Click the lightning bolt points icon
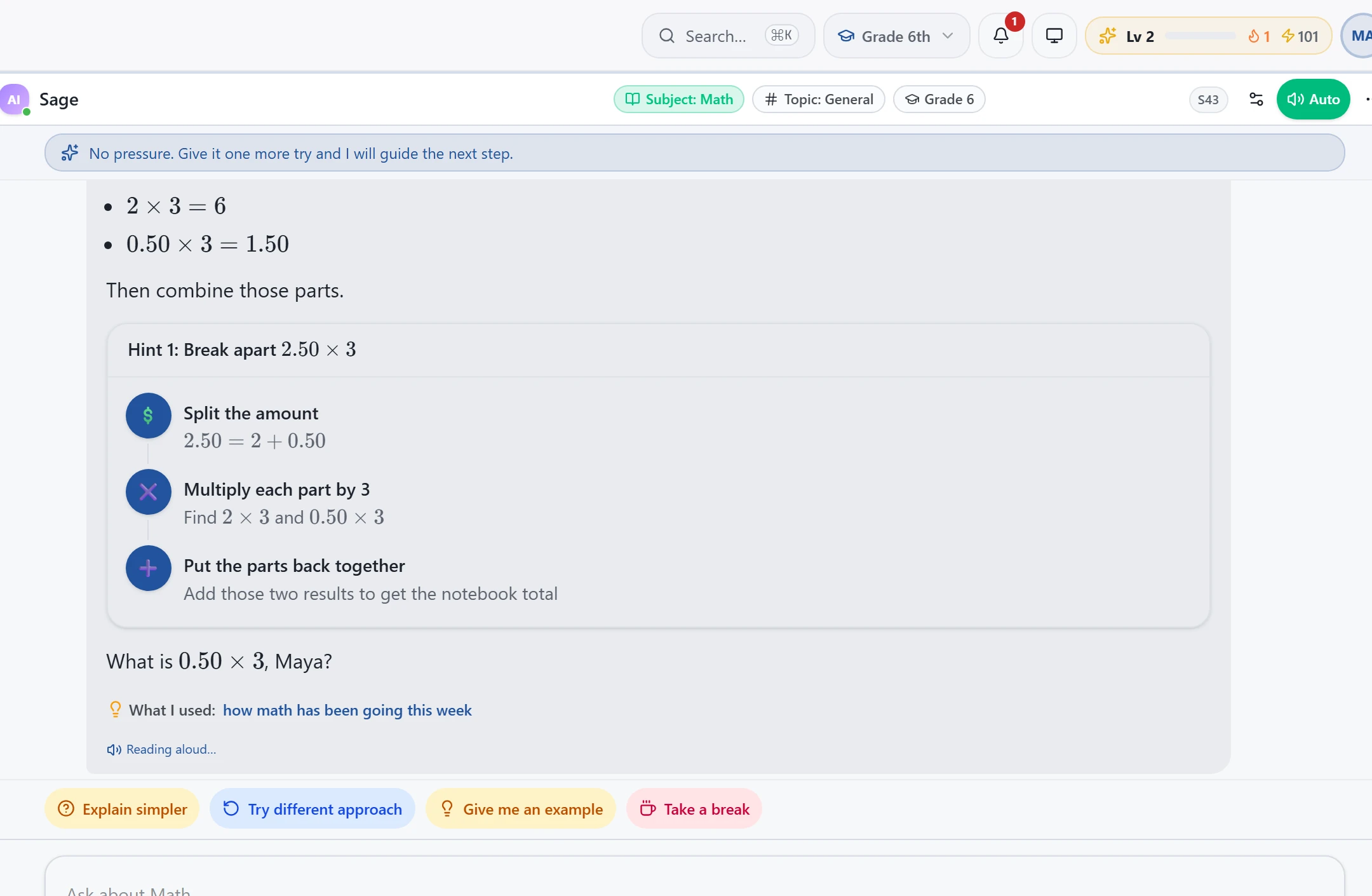Screen dimensions: 1372x896 pos(1288,36)
